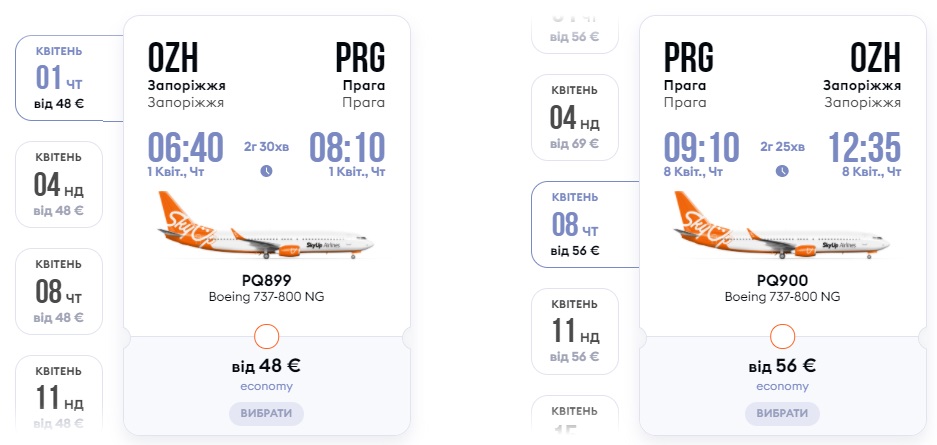
Task: Select return date 08 чт from 56 €
Action: coord(575,224)
